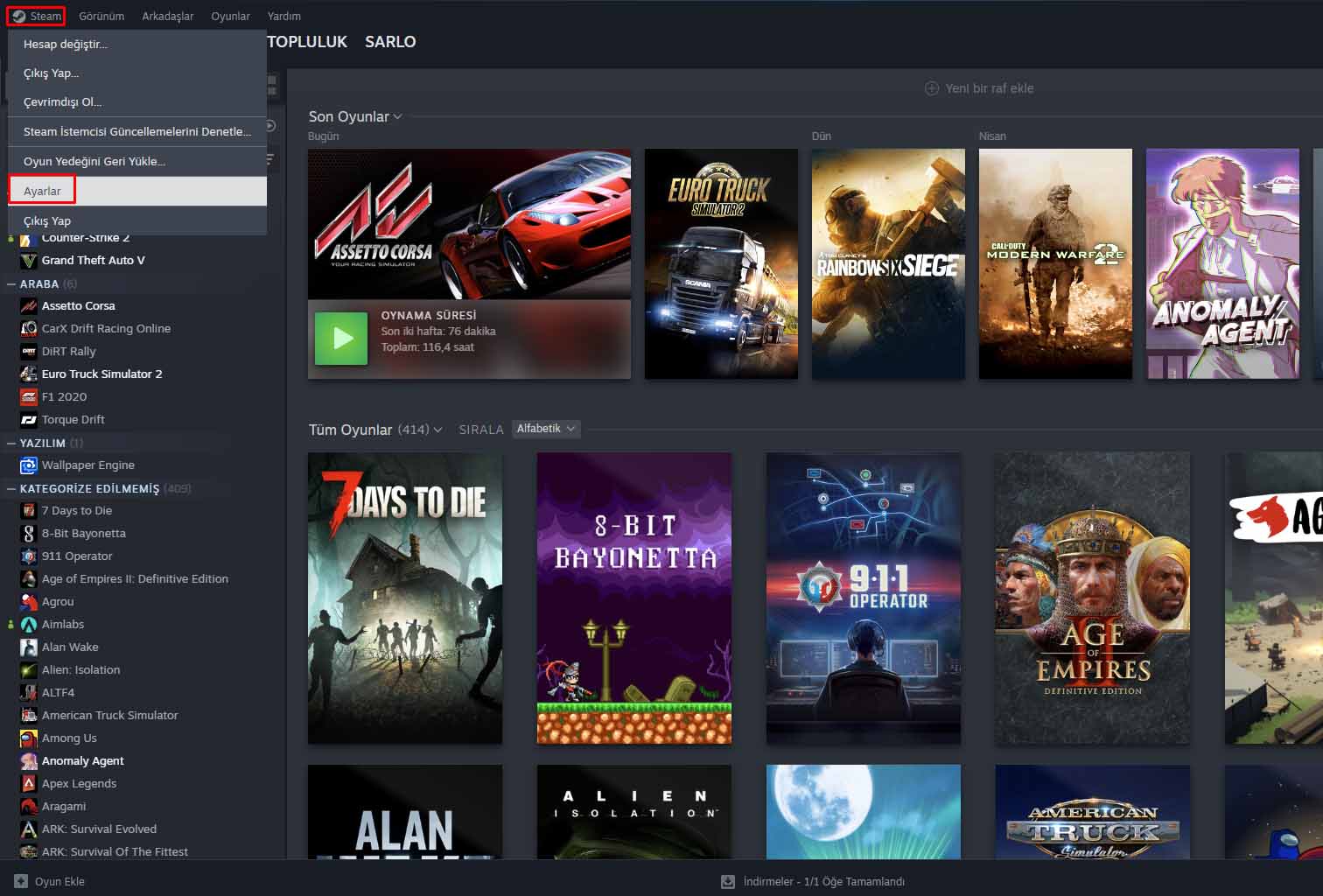Choose Çıkış Yap... to sign out
Image resolution: width=1323 pixels, height=896 pixels.
137,73
